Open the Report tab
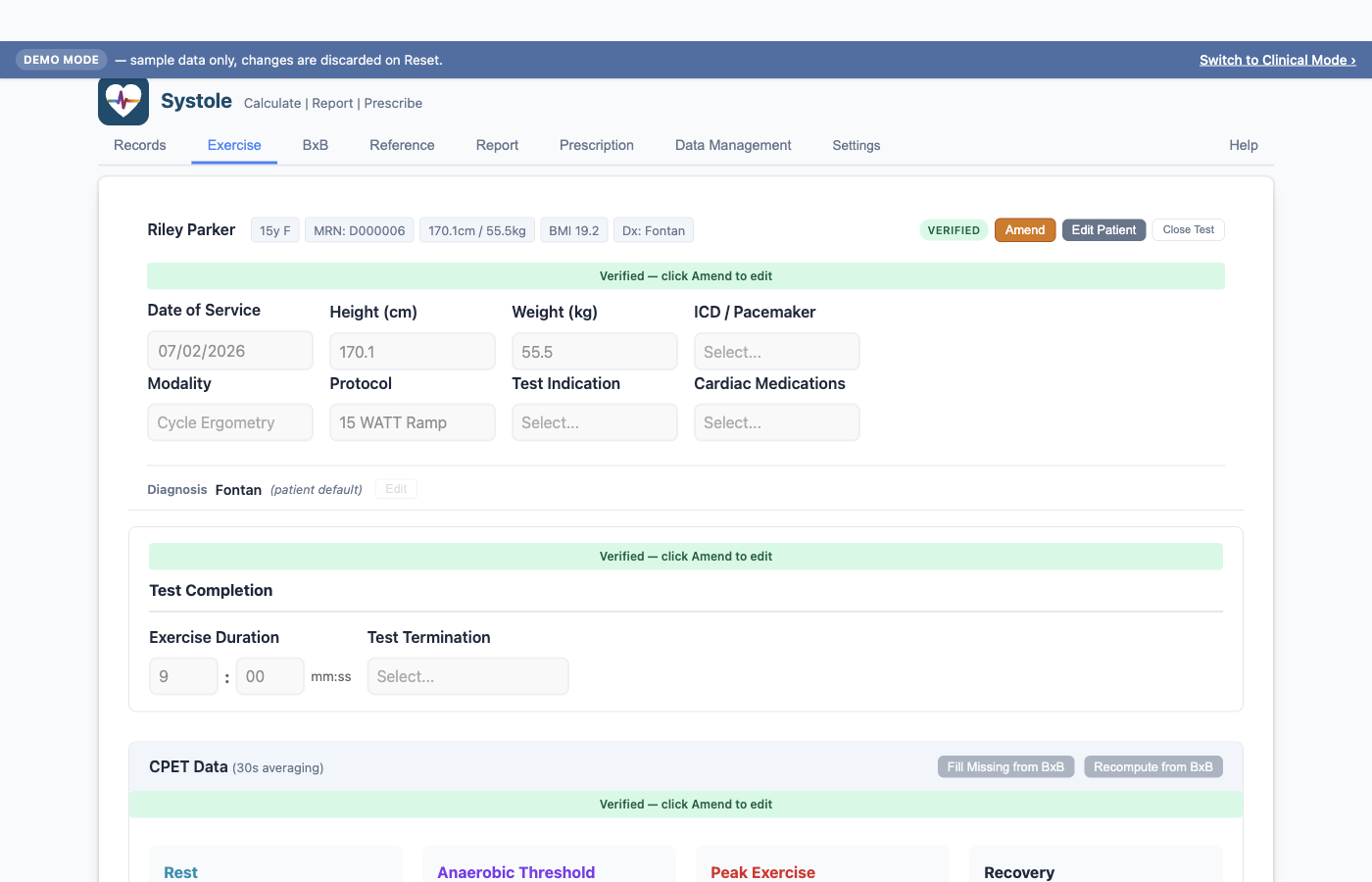 pyautogui.click(x=497, y=145)
